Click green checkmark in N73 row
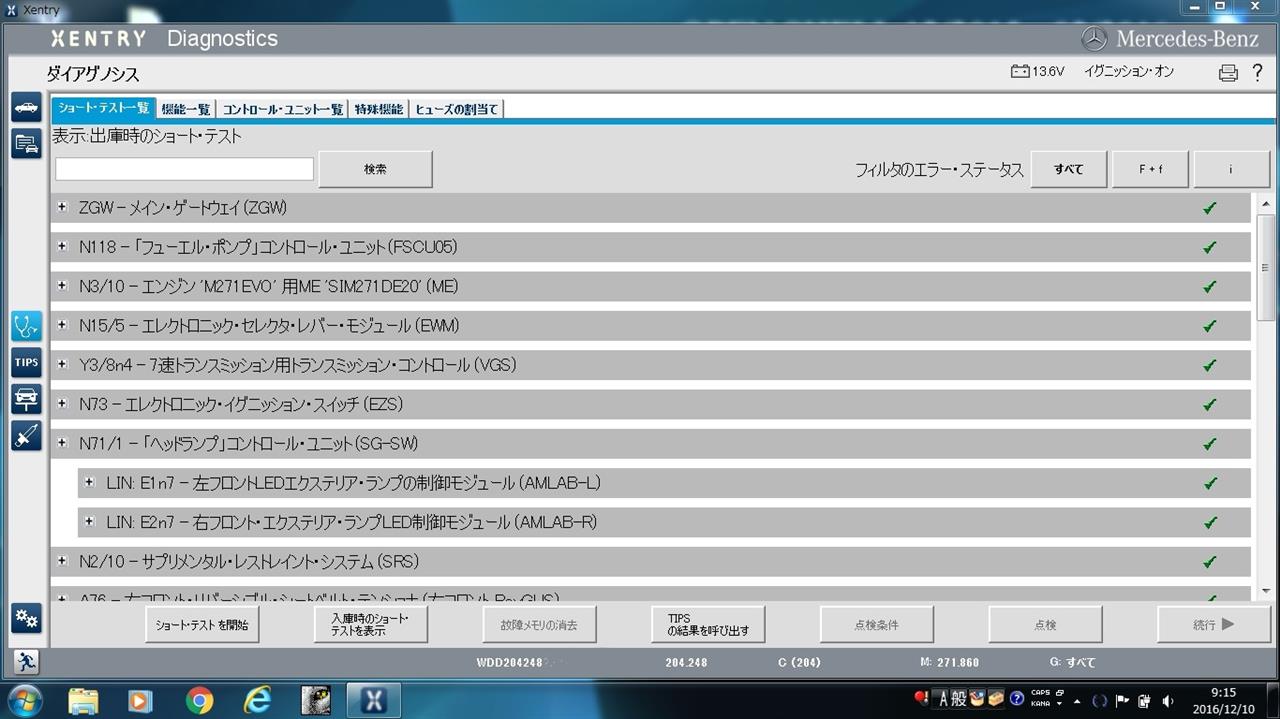Viewport: 1280px width, 719px height. 1210,405
